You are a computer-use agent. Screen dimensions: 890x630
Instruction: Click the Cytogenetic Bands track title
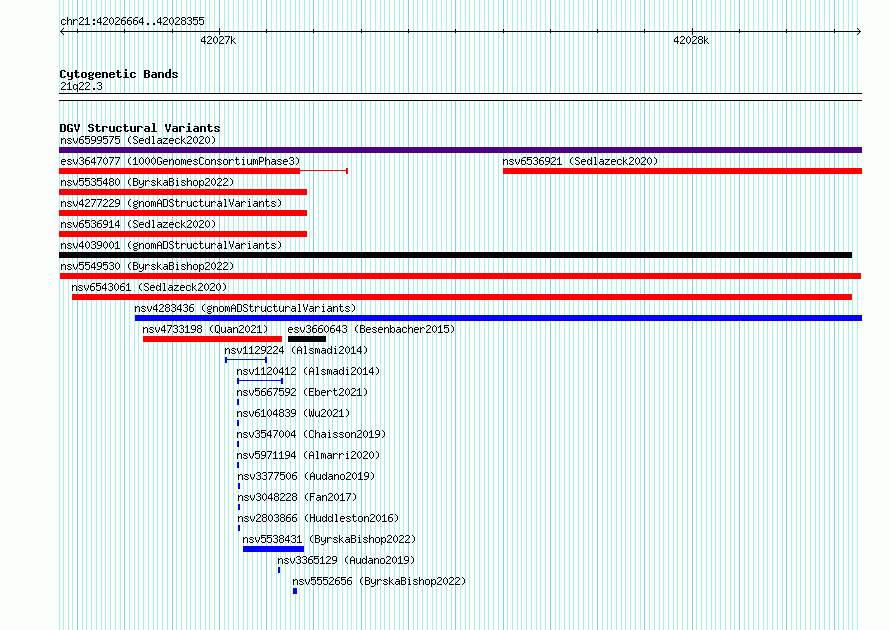click(x=119, y=74)
